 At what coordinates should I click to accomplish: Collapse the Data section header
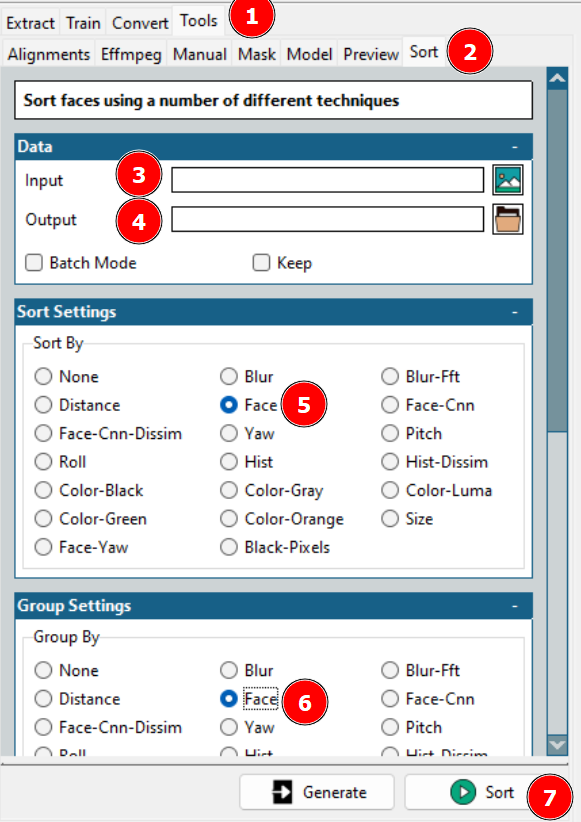(x=514, y=147)
